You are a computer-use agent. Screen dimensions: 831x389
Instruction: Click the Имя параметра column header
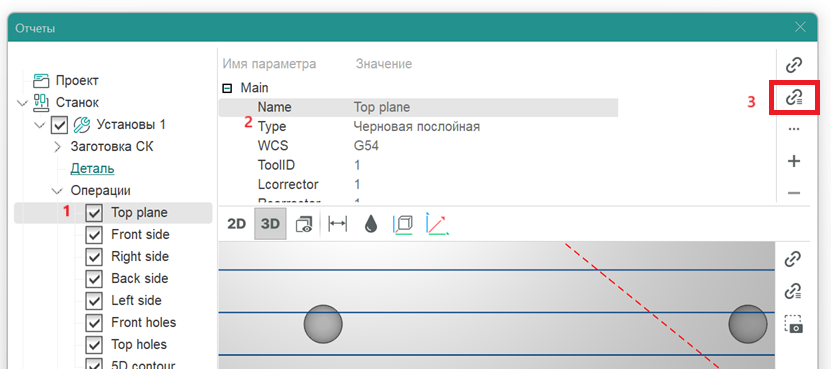click(269, 64)
